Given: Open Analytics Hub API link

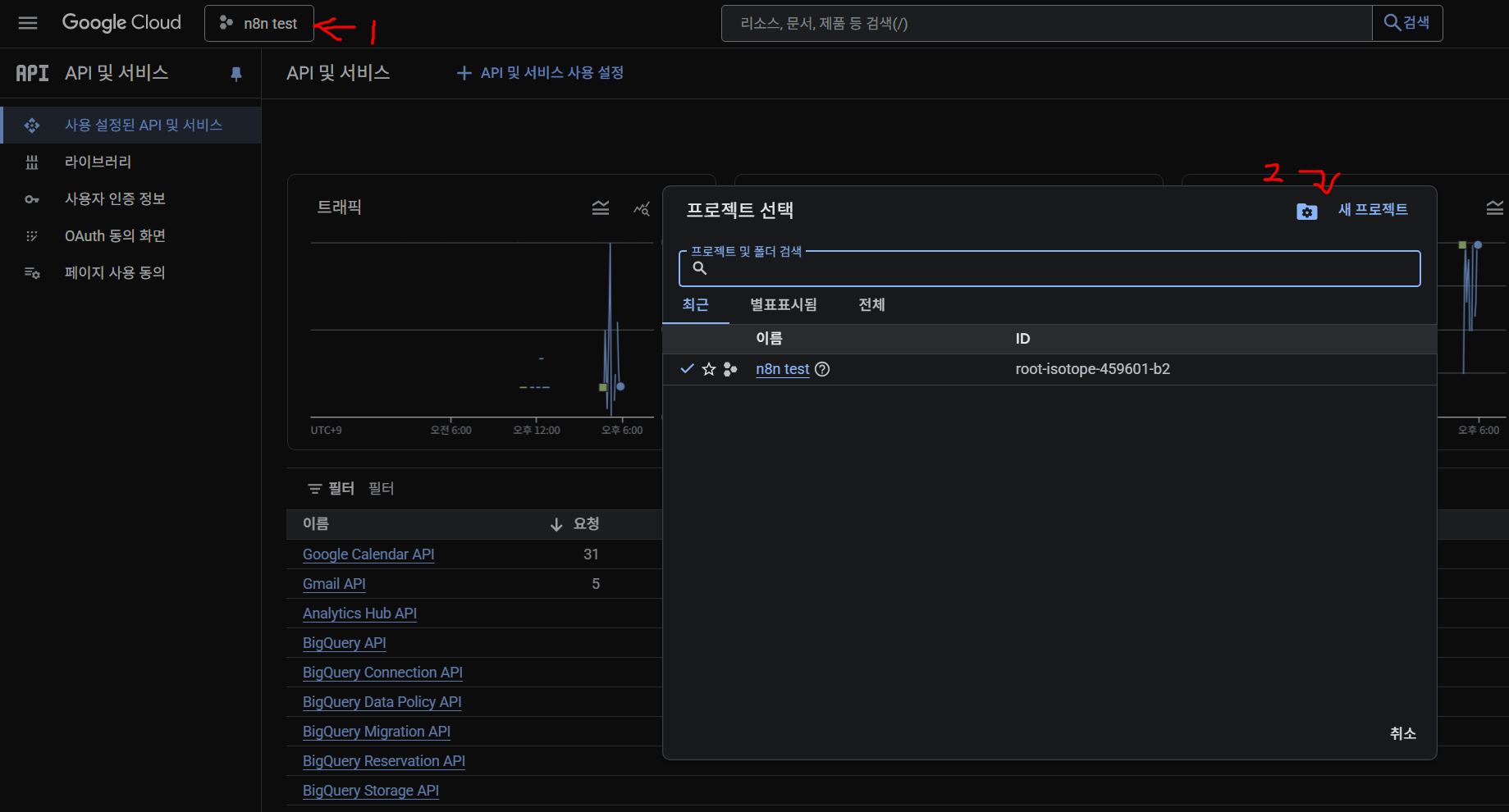Looking at the screenshot, I should pyautogui.click(x=359, y=614).
